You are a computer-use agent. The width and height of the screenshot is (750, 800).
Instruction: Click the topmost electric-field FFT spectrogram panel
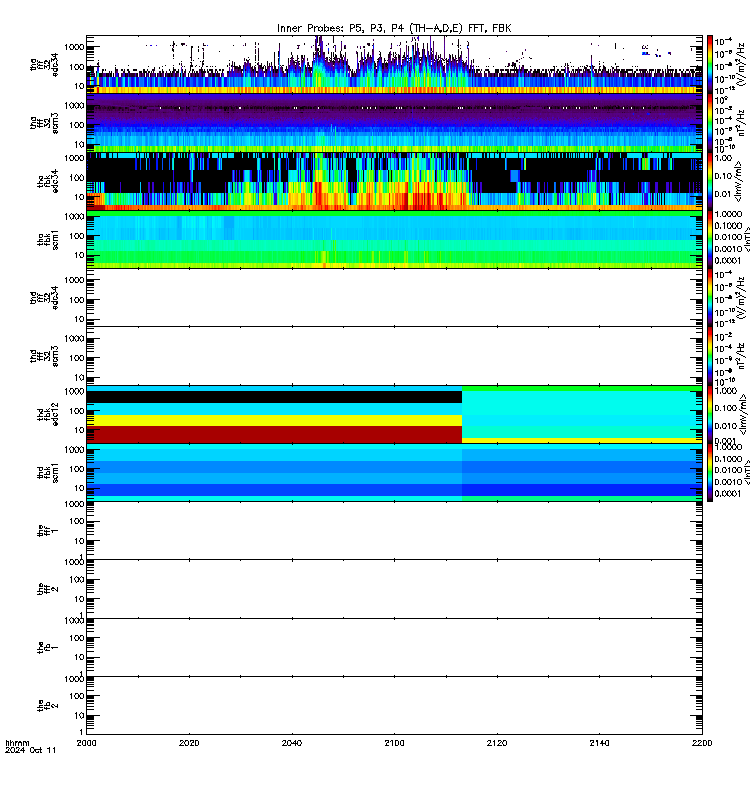click(394, 64)
